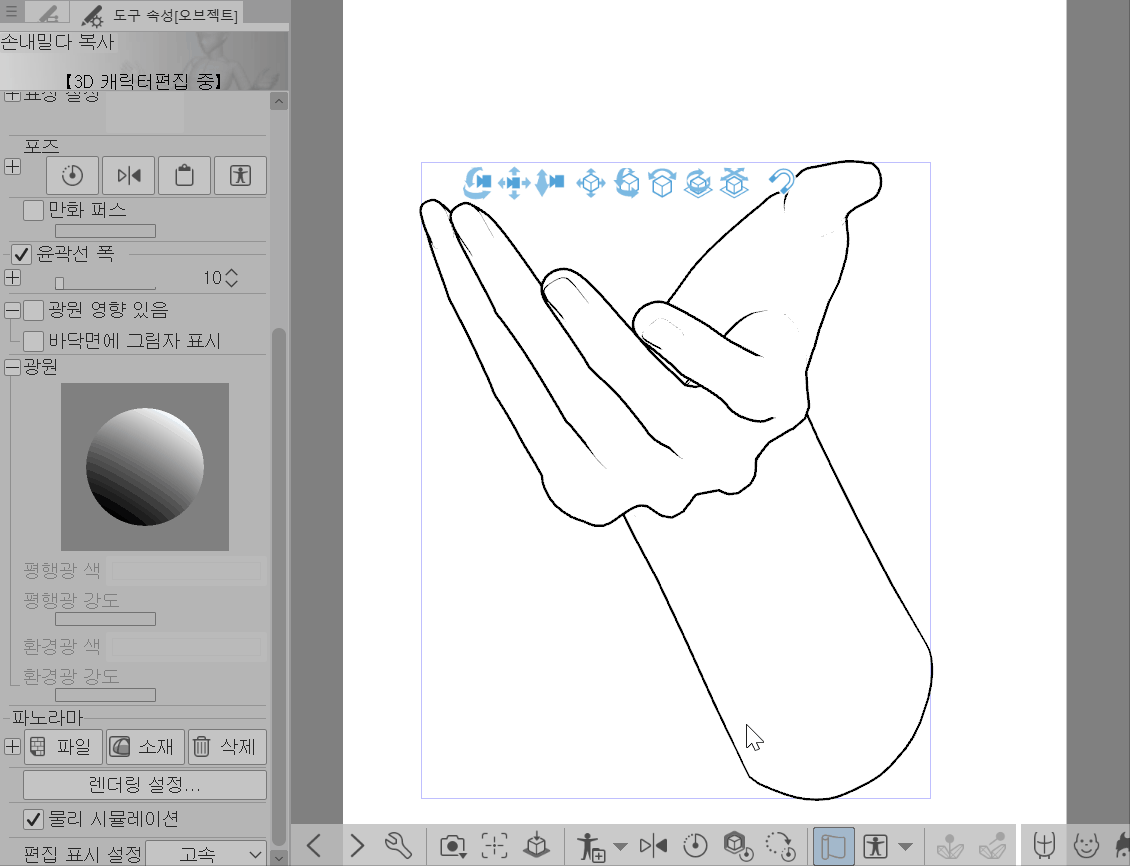
Task: Select the 도구 속성[오브젝트] tab
Action: (157, 13)
